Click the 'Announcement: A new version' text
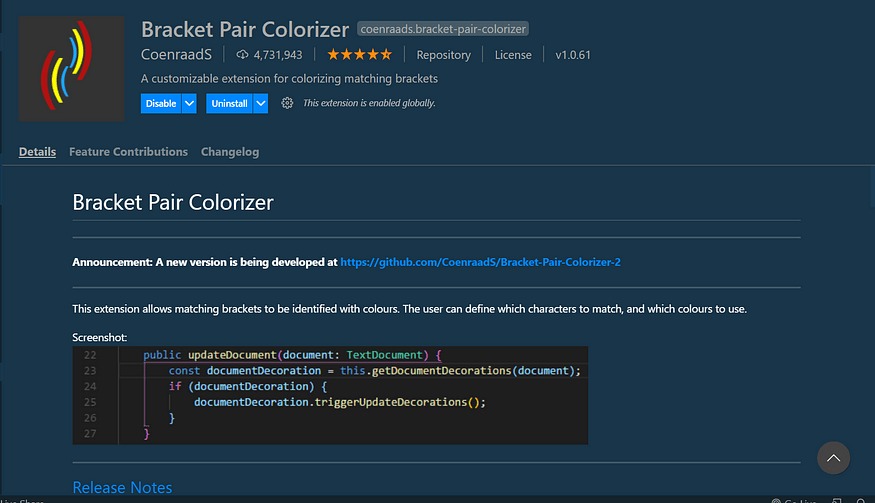 (x=205, y=262)
